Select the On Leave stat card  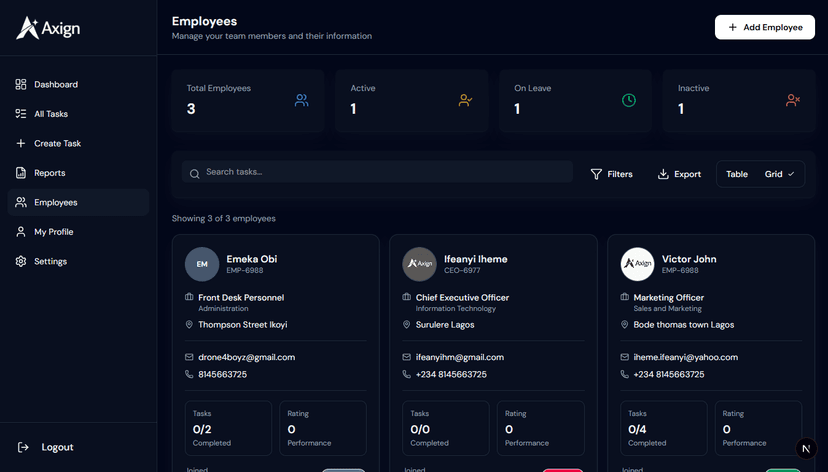(x=575, y=101)
